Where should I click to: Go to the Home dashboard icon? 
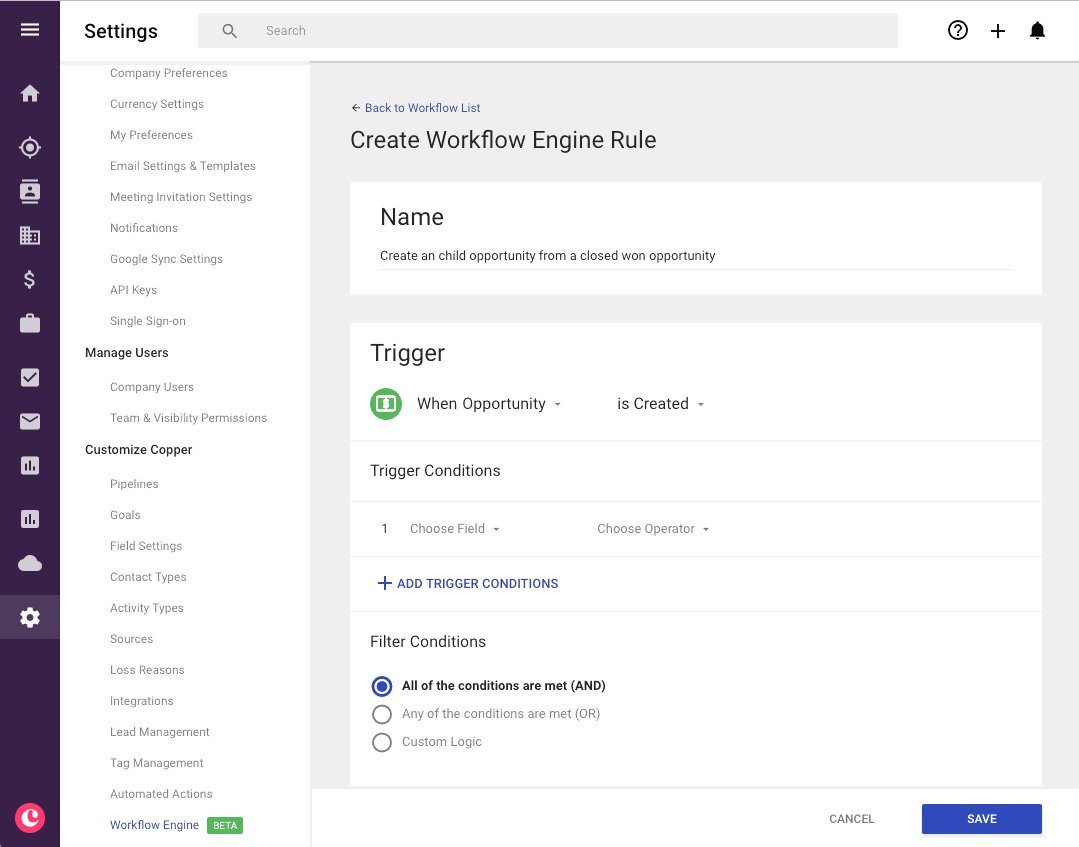tap(30, 93)
